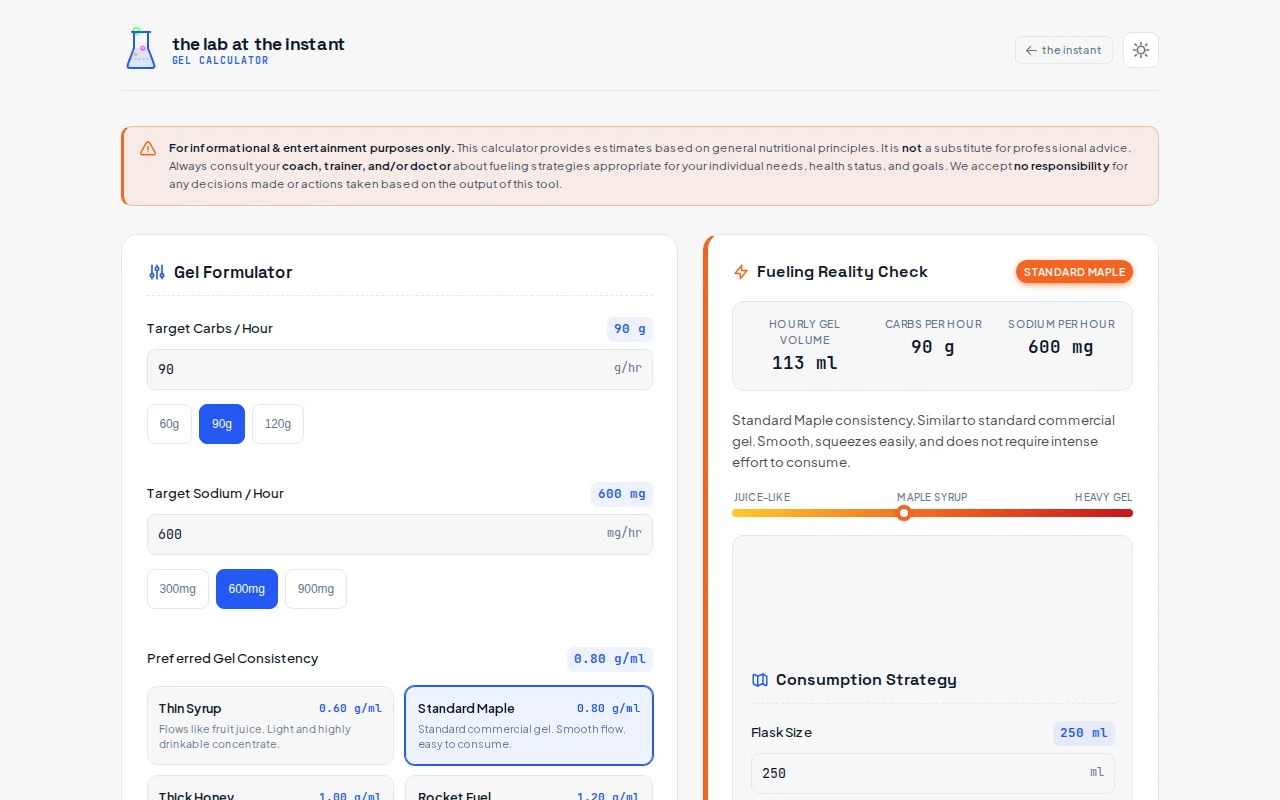The image size is (1280, 800).
Task: Click the '600 mg' sodium per hour value
Action: [x=1061, y=347]
